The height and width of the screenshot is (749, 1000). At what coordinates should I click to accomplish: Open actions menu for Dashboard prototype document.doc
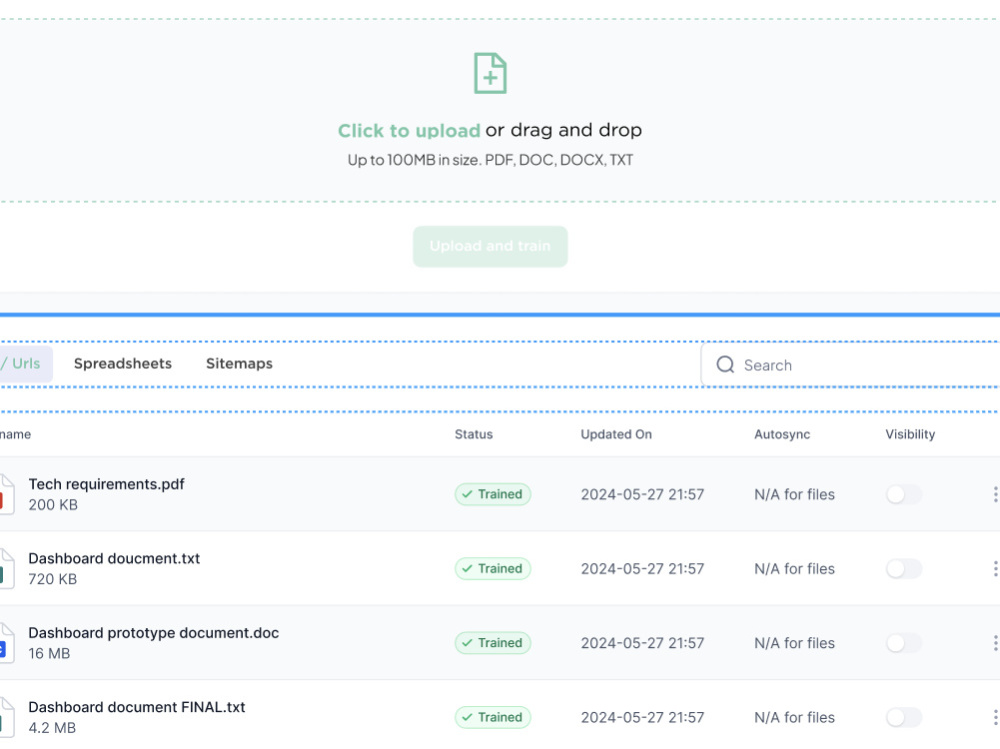point(995,643)
